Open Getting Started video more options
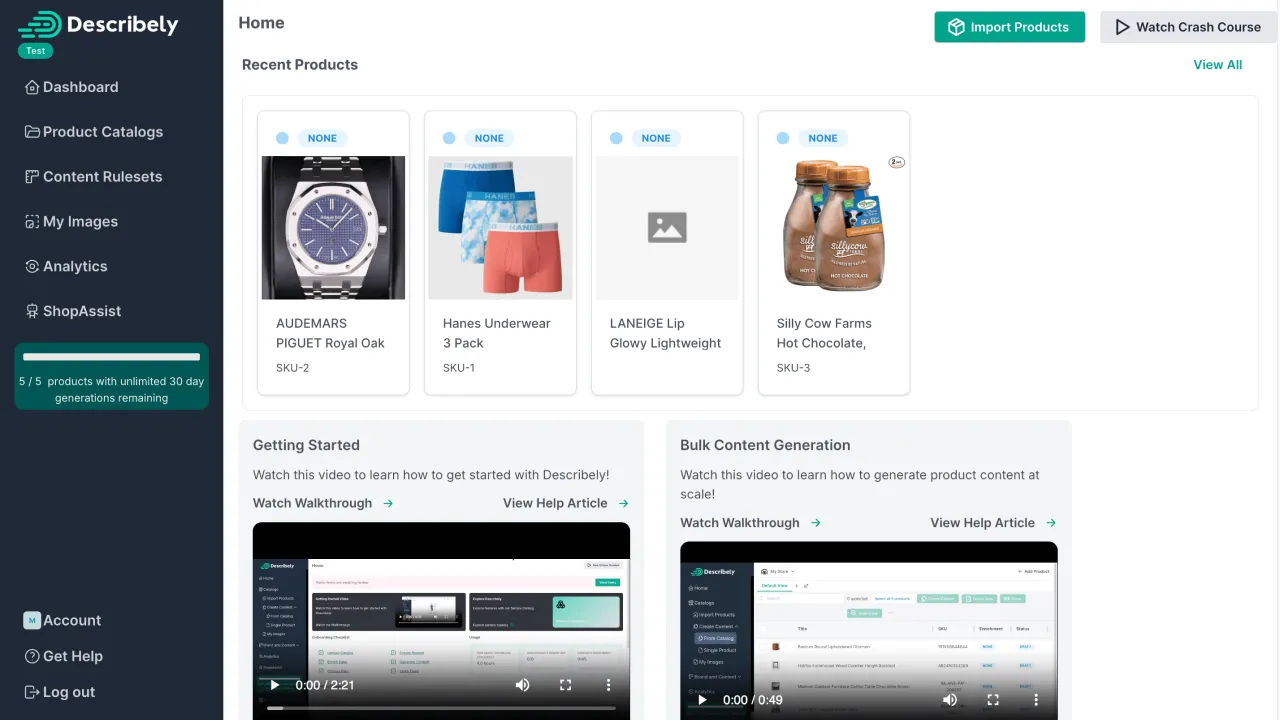 pyautogui.click(x=608, y=685)
